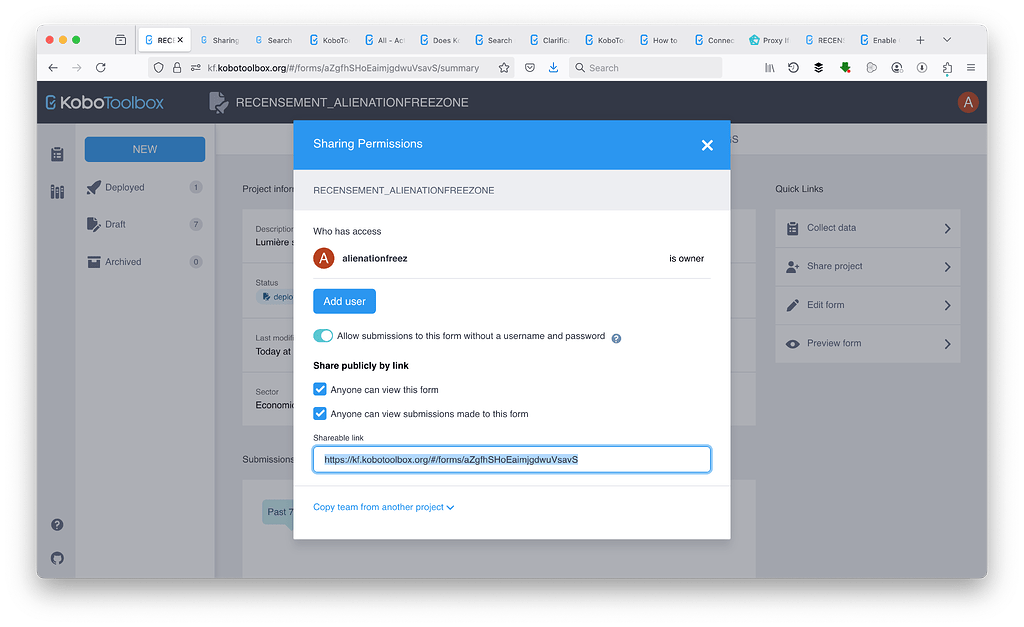Select the shareable link input field
The width and height of the screenshot is (1024, 627).
pyautogui.click(x=511, y=459)
